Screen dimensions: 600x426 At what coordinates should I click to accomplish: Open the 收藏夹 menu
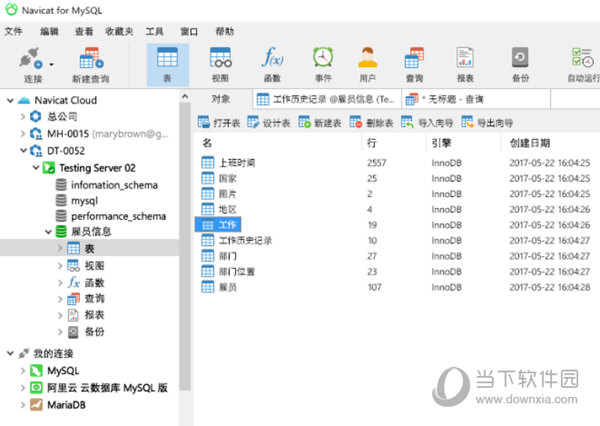(x=119, y=31)
